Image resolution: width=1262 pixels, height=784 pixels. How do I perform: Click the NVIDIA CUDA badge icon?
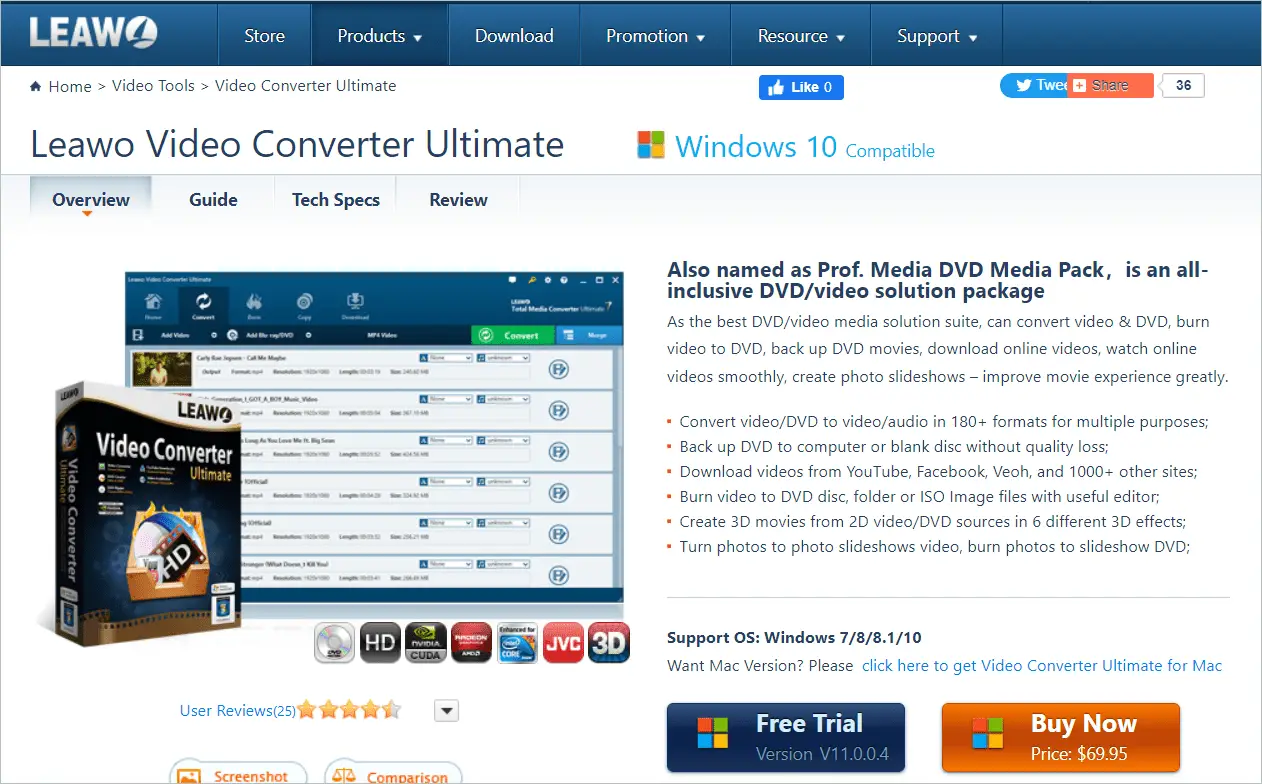(426, 642)
